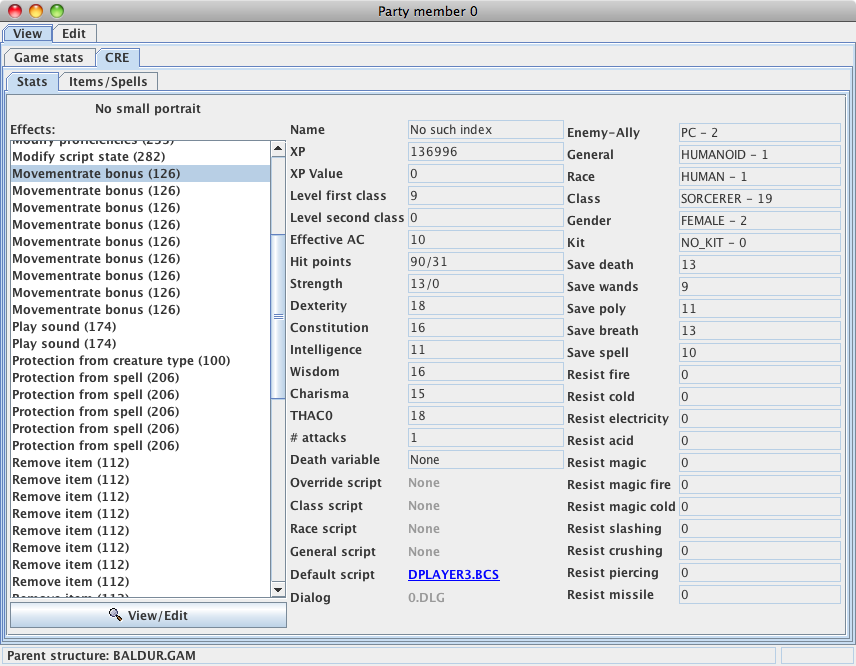Click the effects list scroll-up arrow
This screenshot has height=666, width=856.
point(279,149)
